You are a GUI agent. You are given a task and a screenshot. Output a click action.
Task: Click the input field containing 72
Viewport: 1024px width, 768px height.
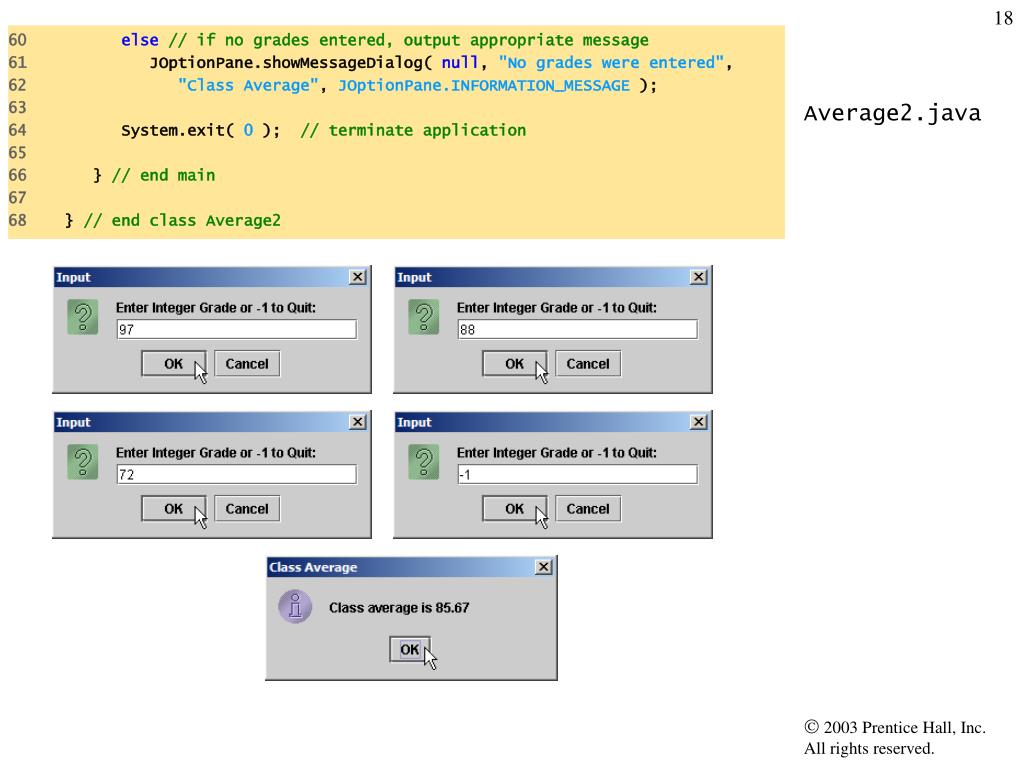pos(236,474)
